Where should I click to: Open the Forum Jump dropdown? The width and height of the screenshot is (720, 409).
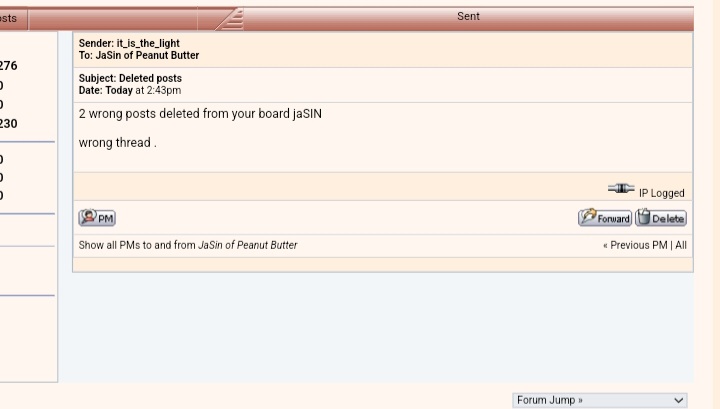(x=601, y=399)
